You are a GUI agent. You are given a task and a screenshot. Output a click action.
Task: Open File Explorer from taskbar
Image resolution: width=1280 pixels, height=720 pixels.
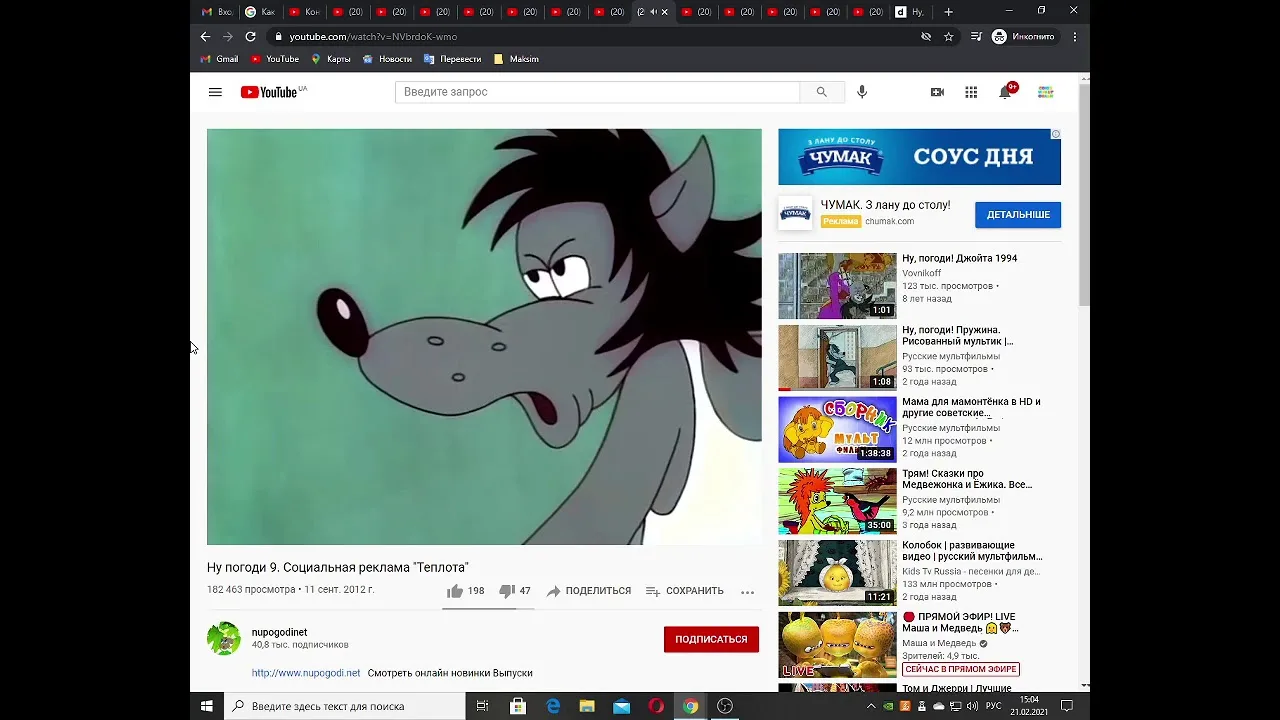coord(587,706)
